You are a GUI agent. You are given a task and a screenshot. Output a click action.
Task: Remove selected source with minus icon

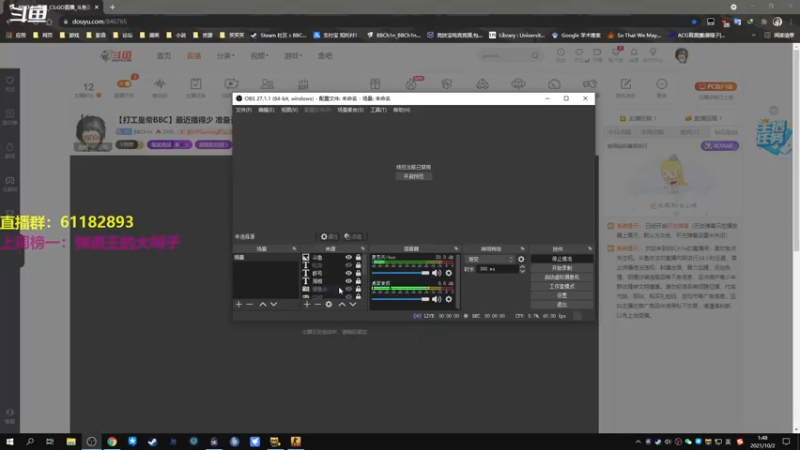(x=318, y=305)
